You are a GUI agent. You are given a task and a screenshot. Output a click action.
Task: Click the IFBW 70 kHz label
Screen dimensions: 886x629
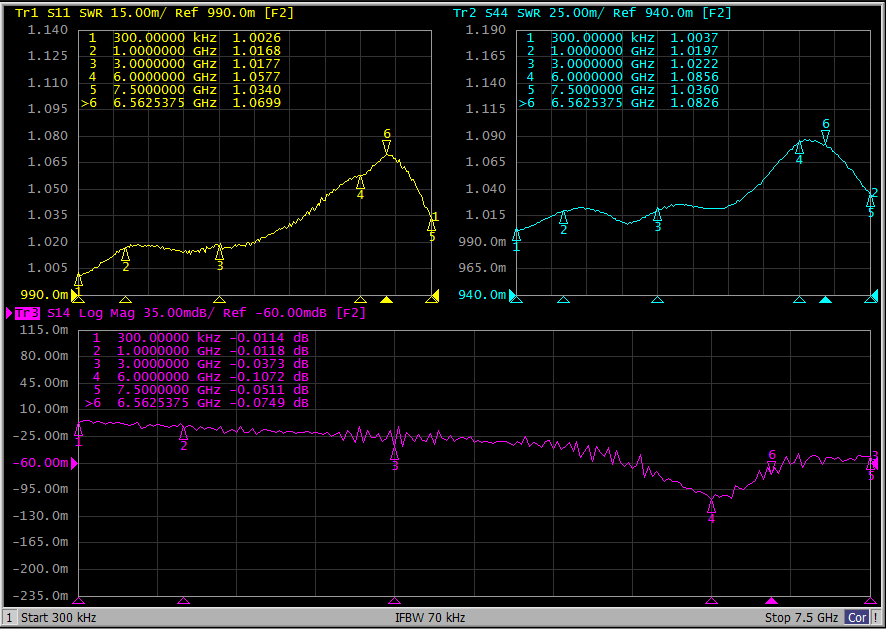(430, 618)
